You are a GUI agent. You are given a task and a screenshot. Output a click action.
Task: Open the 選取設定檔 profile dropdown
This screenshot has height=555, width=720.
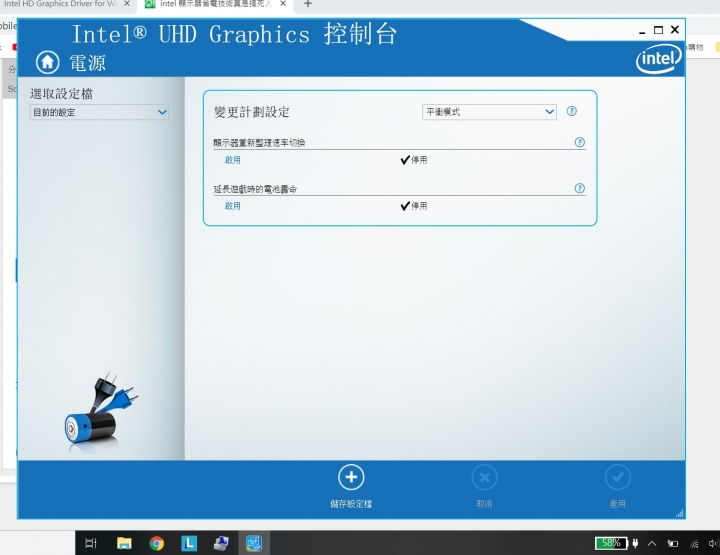tap(99, 112)
